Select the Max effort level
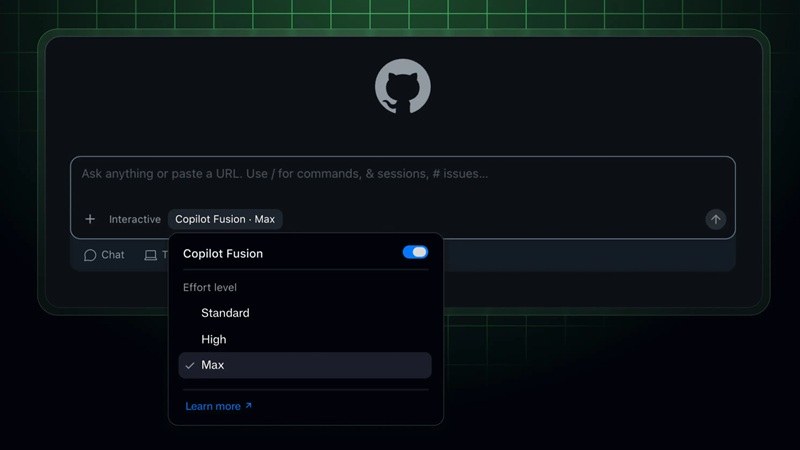Image resolution: width=800 pixels, height=450 pixels. [305, 365]
